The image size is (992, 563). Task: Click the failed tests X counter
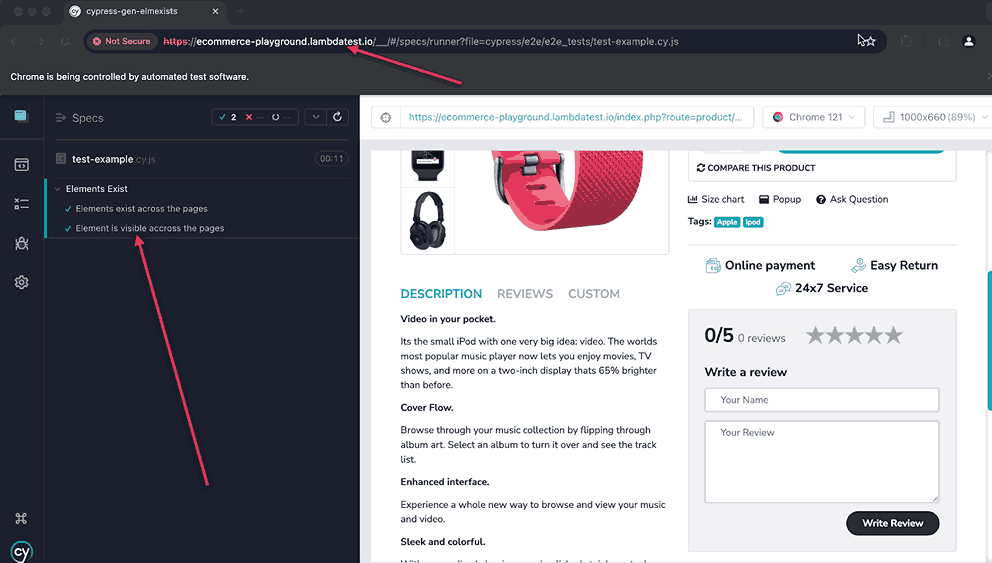tap(254, 117)
